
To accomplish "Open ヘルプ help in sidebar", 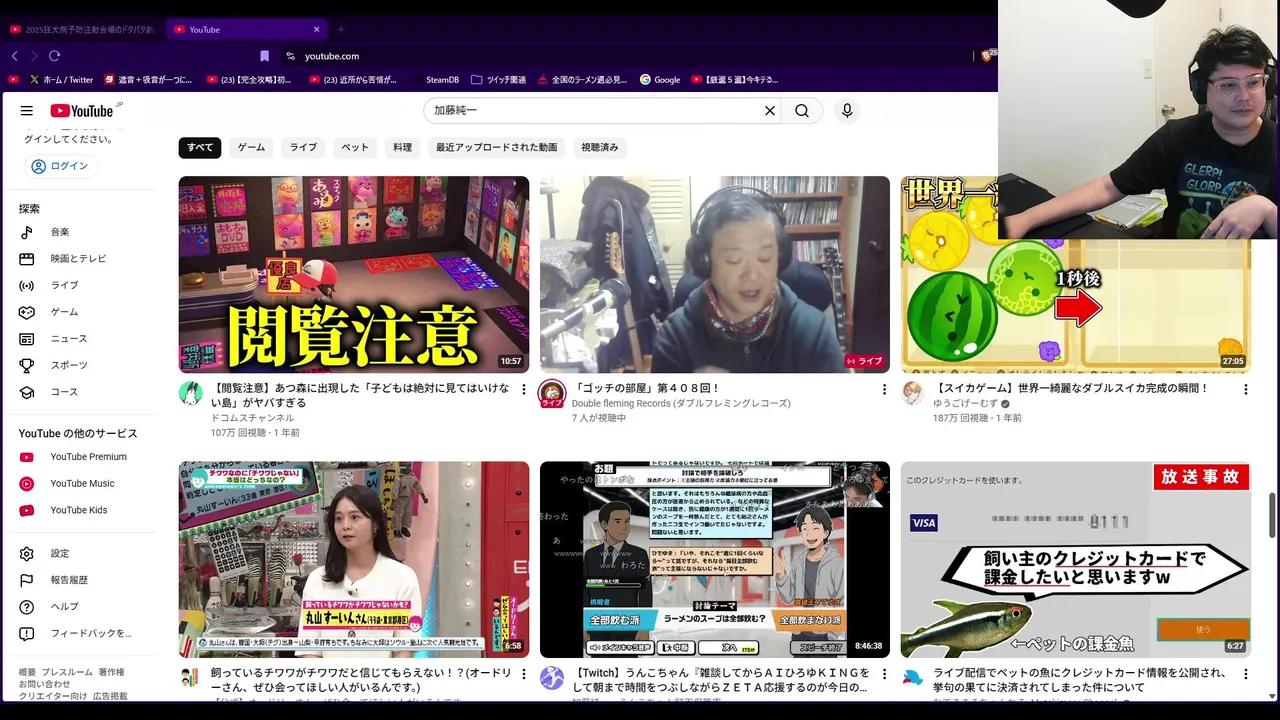I will (x=80, y=607).
